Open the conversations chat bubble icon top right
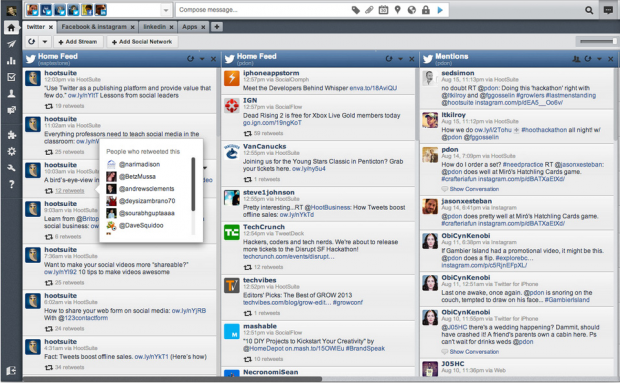 click(x=608, y=10)
